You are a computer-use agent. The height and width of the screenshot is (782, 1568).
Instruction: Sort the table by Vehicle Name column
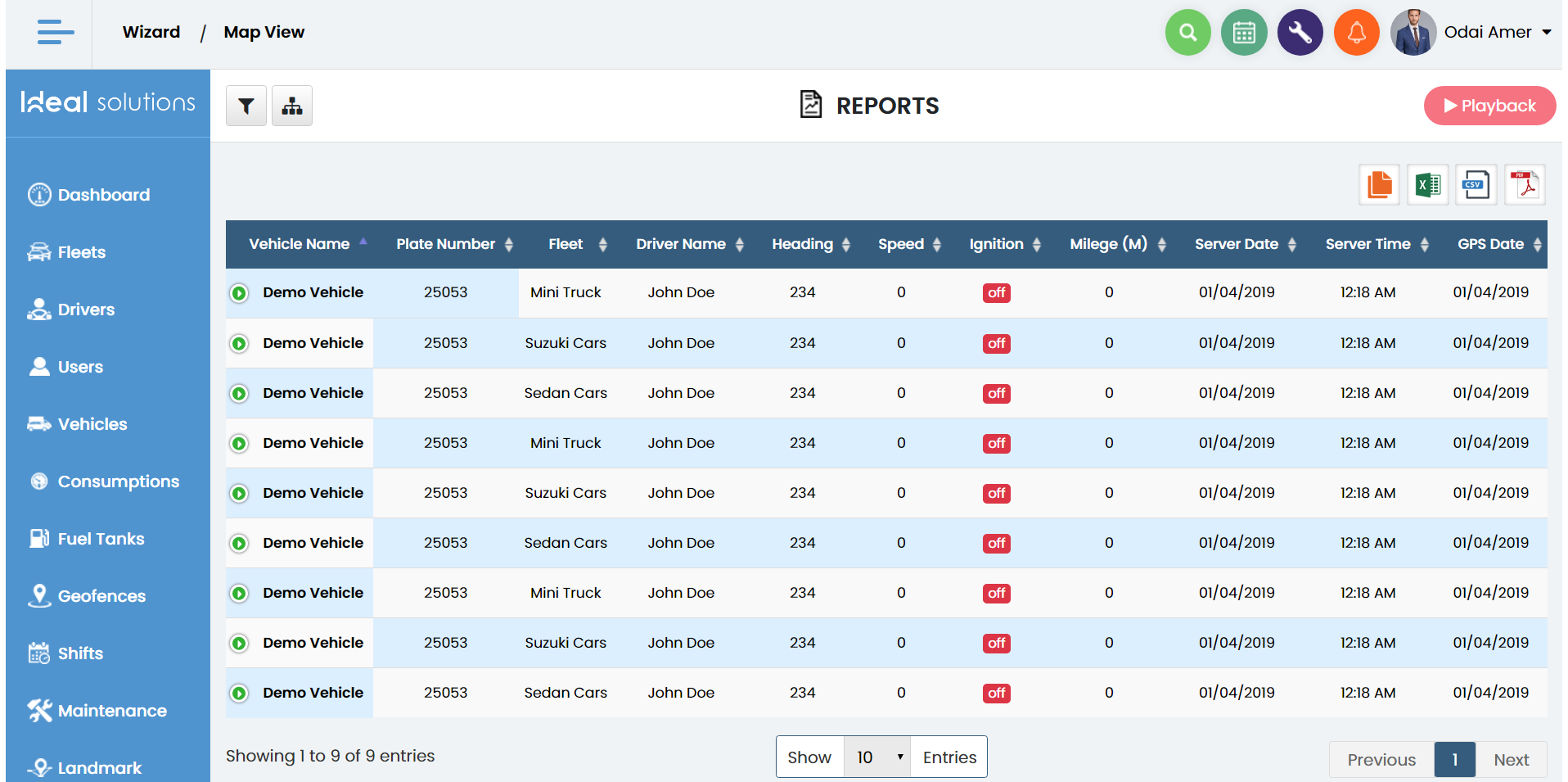click(x=300, y=244)
